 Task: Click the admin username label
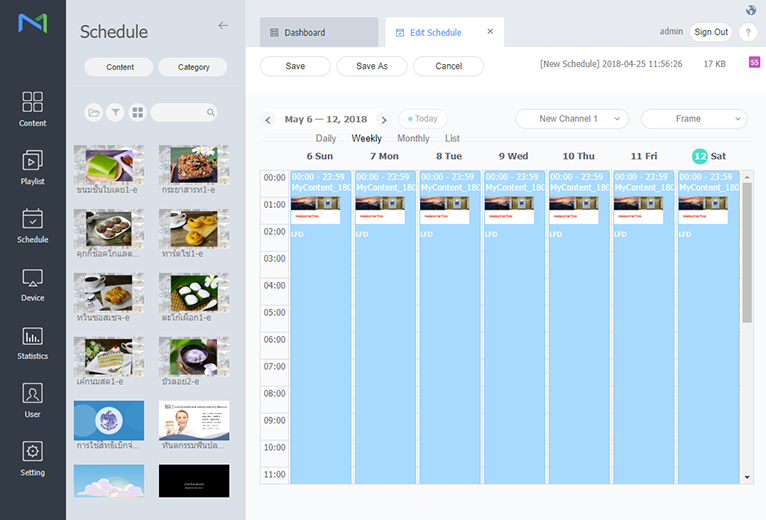coord(671,31)
